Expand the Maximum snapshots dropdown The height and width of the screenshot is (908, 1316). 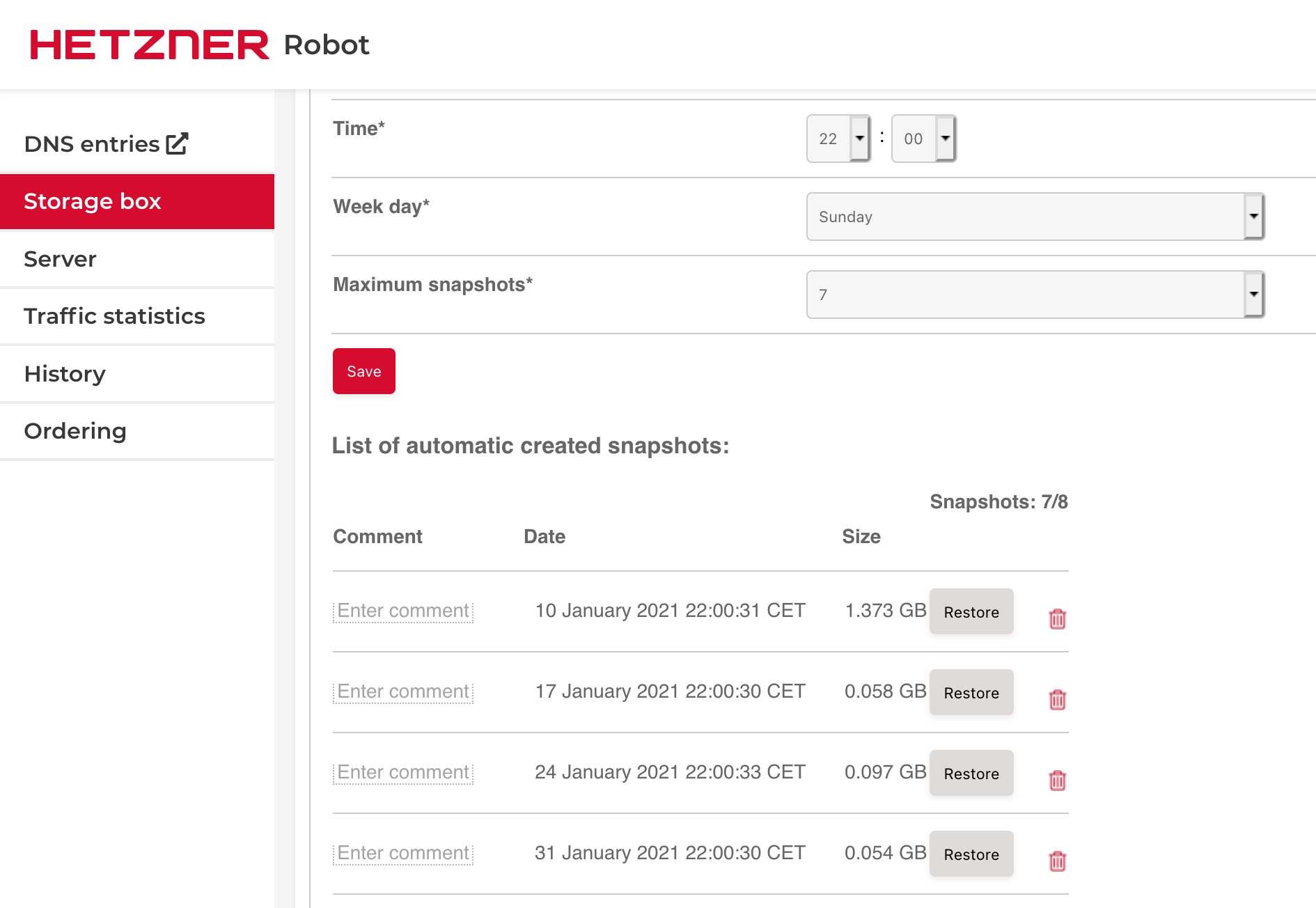pyautogui.click(x=1035, y=295)
